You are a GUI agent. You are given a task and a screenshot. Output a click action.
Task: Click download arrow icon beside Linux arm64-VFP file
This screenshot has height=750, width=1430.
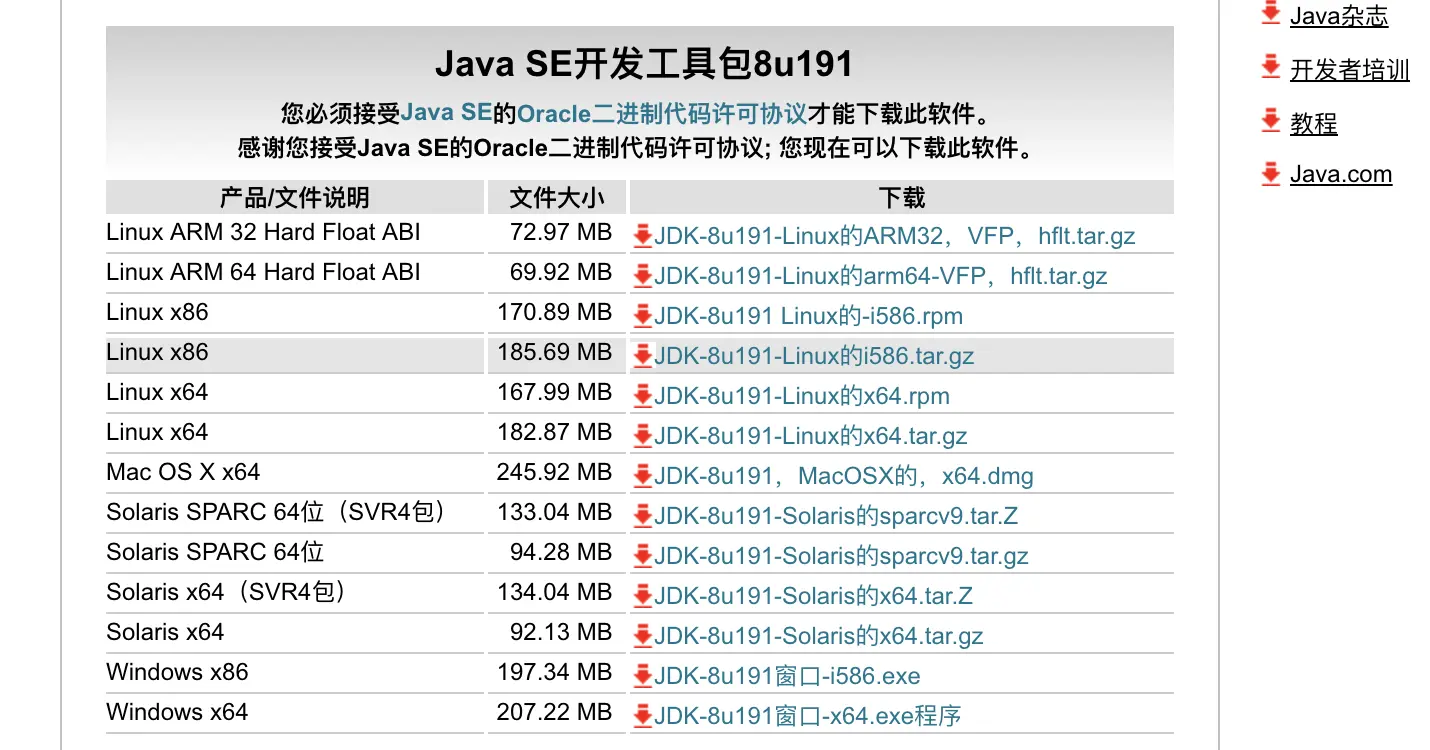(643, 277)
